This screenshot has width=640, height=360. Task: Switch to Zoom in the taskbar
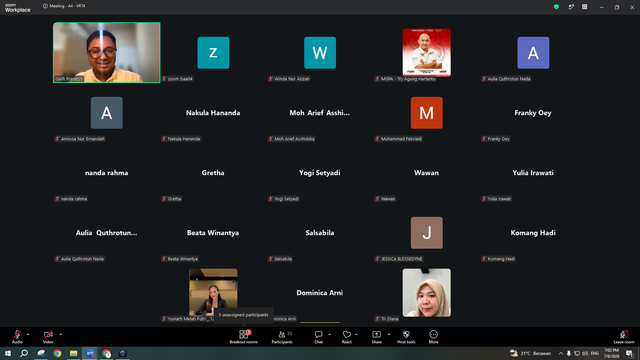click(90, 353)
